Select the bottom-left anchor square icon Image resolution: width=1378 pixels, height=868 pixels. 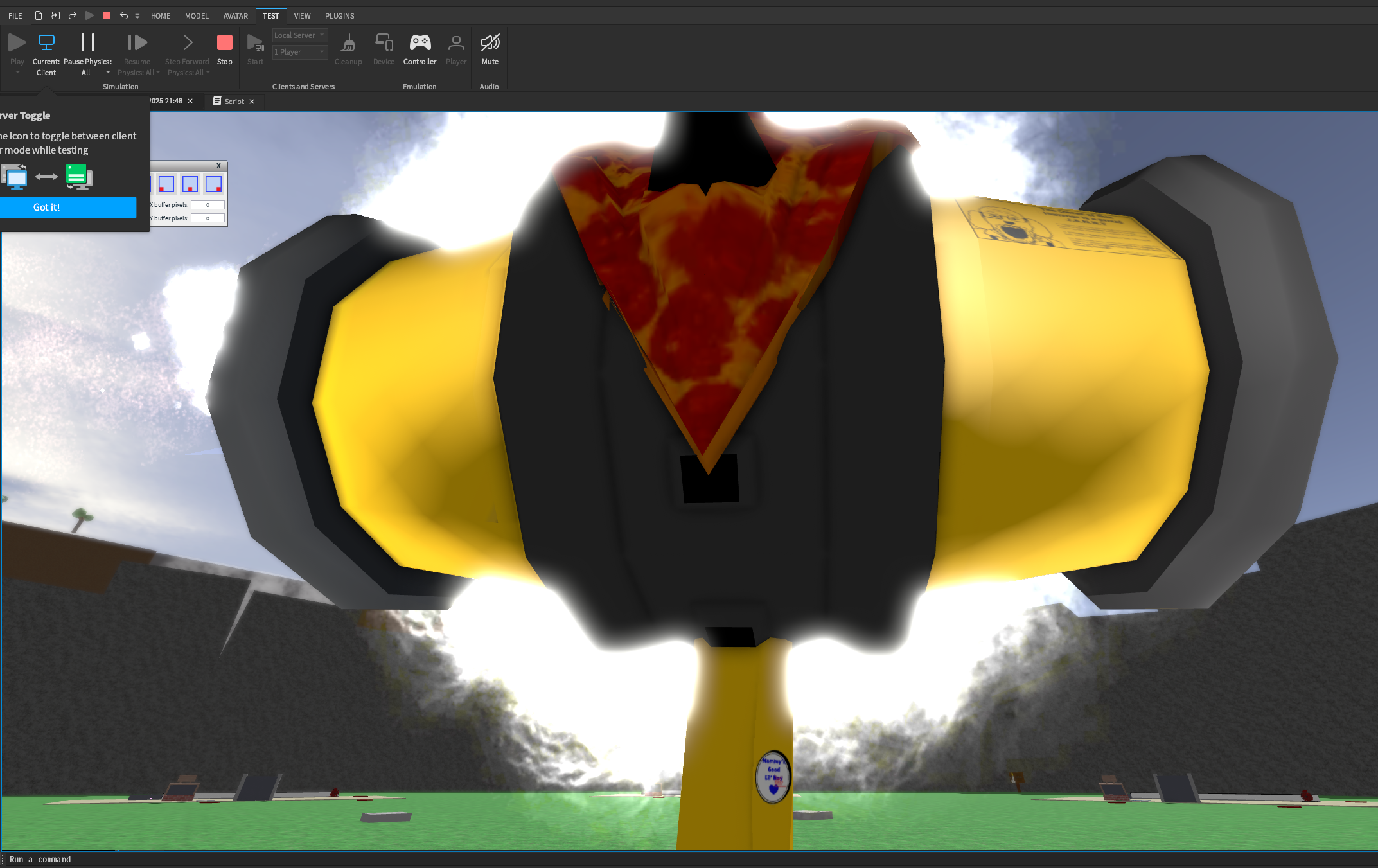coord(166,184)
